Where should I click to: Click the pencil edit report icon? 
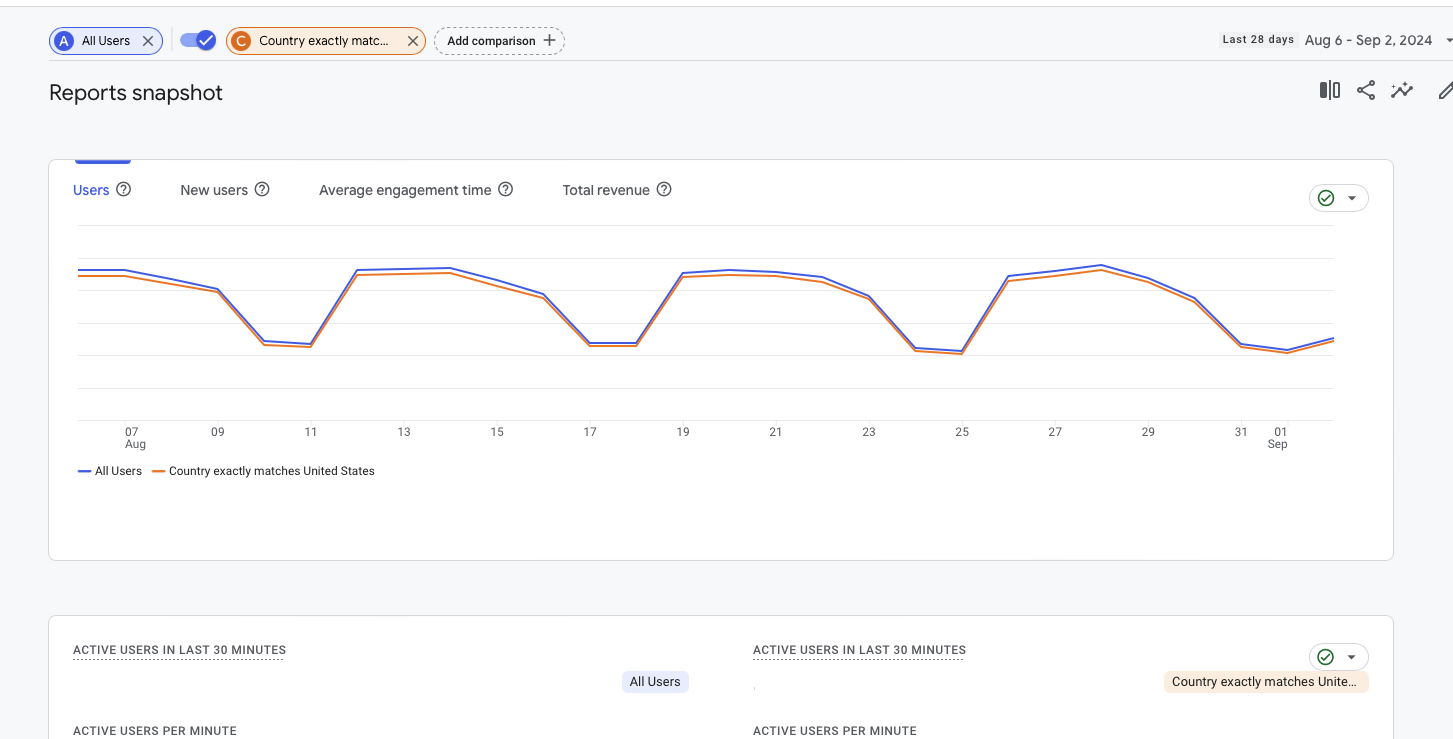click(x=1444, y=91)
